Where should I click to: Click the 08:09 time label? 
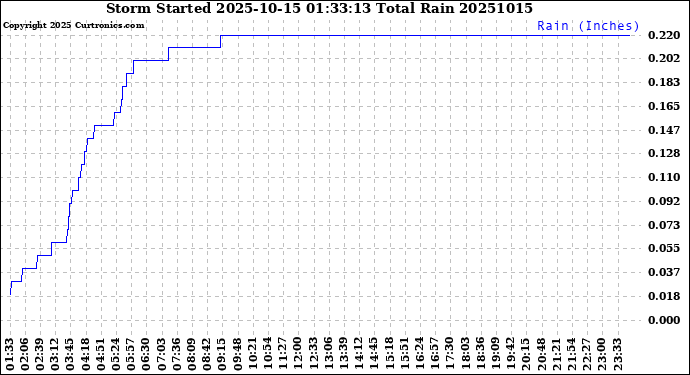(x=192, y=355)
